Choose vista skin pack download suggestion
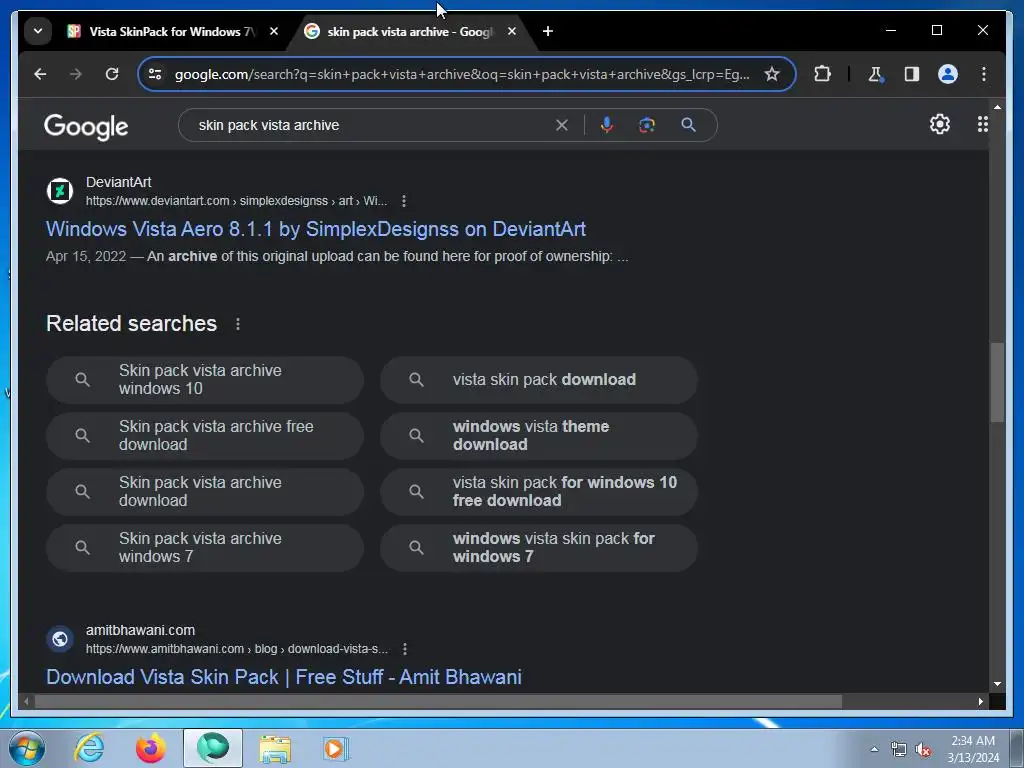 point(539,379)
